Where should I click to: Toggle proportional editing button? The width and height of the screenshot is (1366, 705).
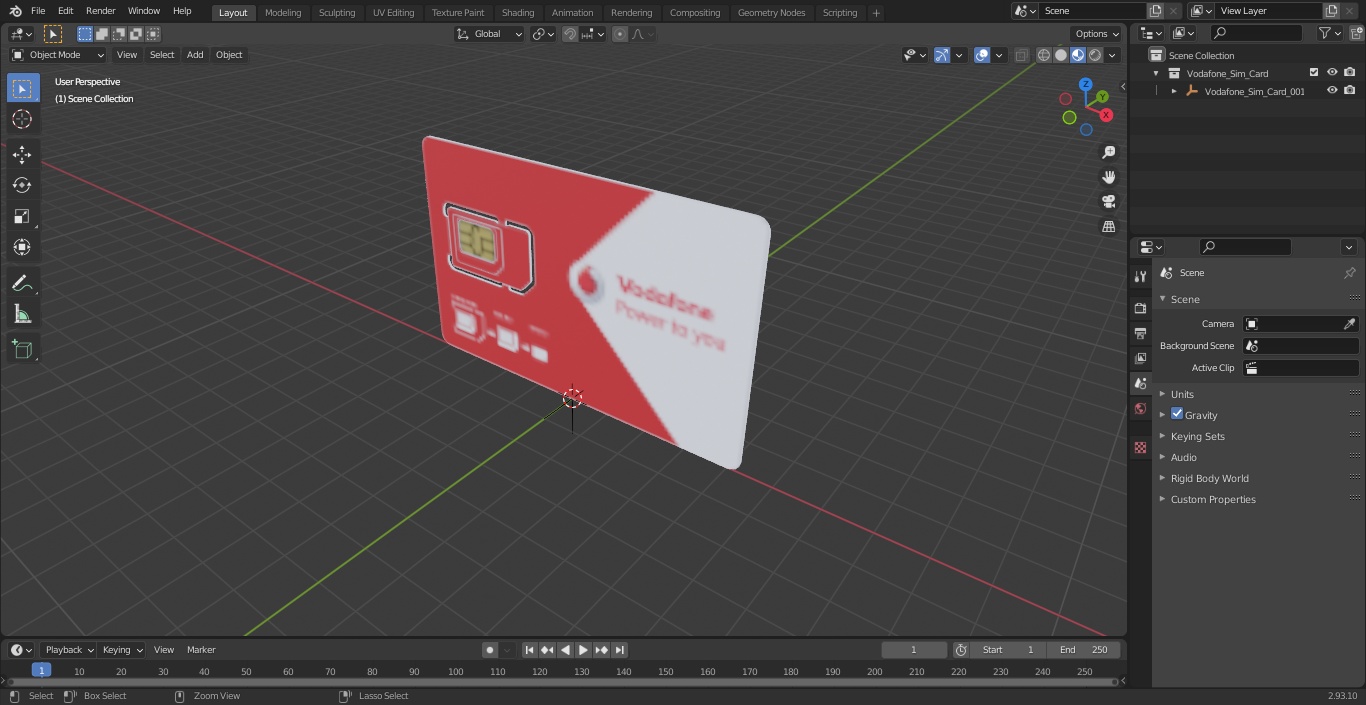(x=620, y=34)
